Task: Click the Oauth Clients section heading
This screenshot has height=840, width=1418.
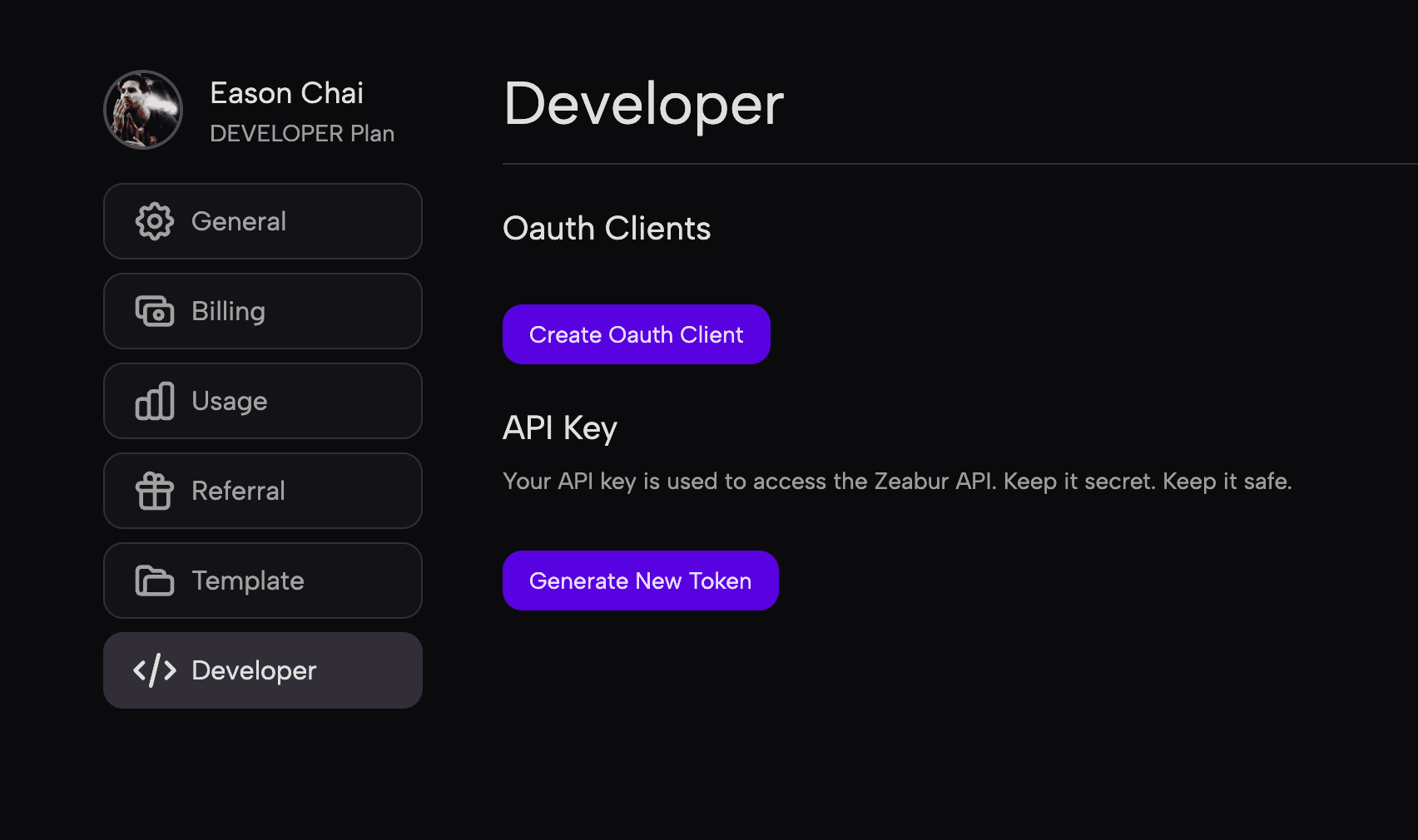Action: point(607,229)
